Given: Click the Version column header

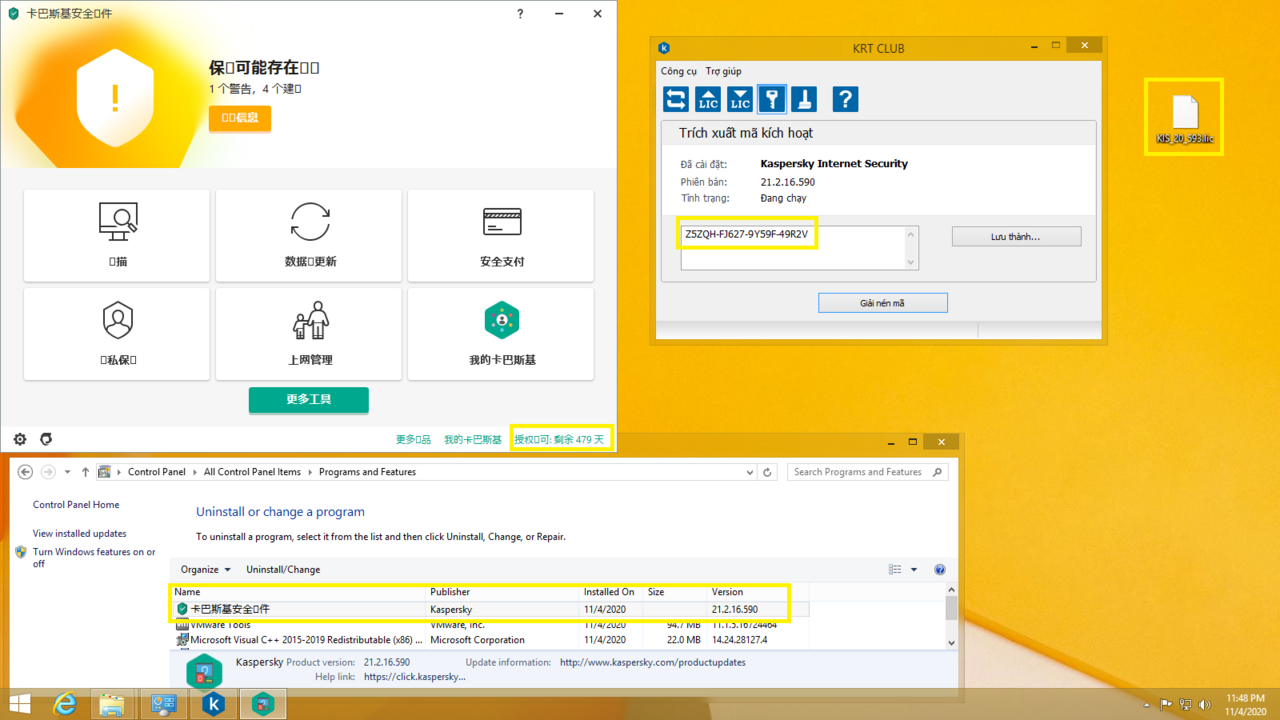Looking at the screenshot, I should coord(758,592).
